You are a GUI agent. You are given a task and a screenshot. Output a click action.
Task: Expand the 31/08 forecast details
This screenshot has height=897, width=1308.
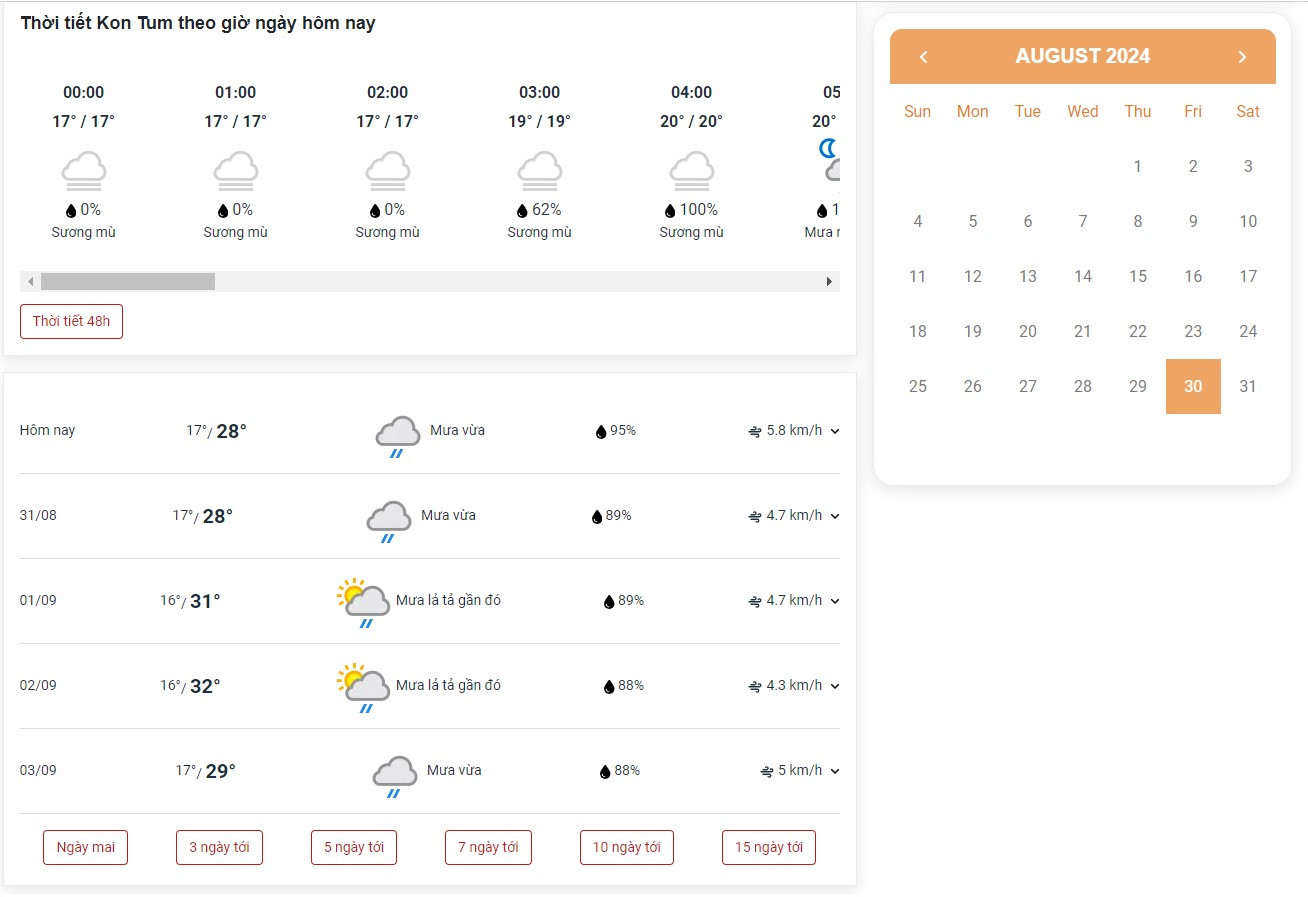pyautogui.click(x=835, y=517)
